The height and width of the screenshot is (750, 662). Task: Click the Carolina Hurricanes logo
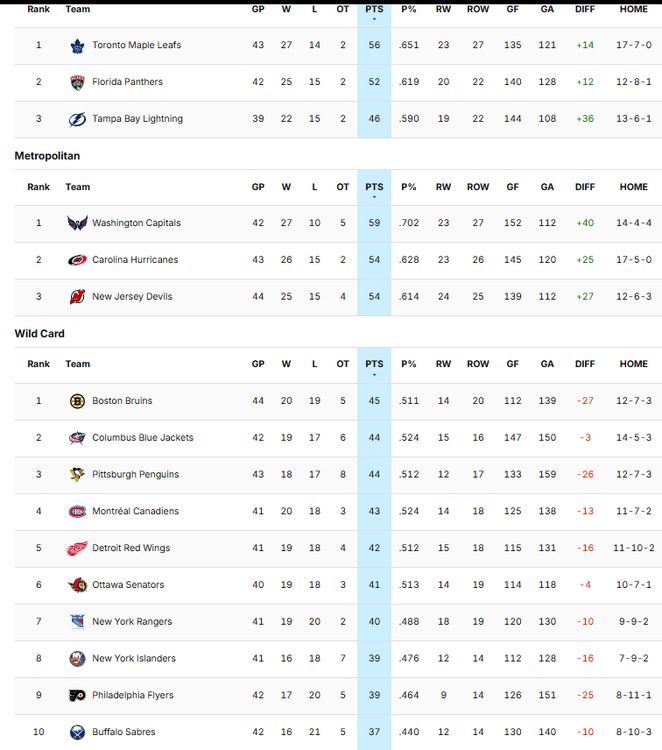pyautogui.click(x=77, y=260)
